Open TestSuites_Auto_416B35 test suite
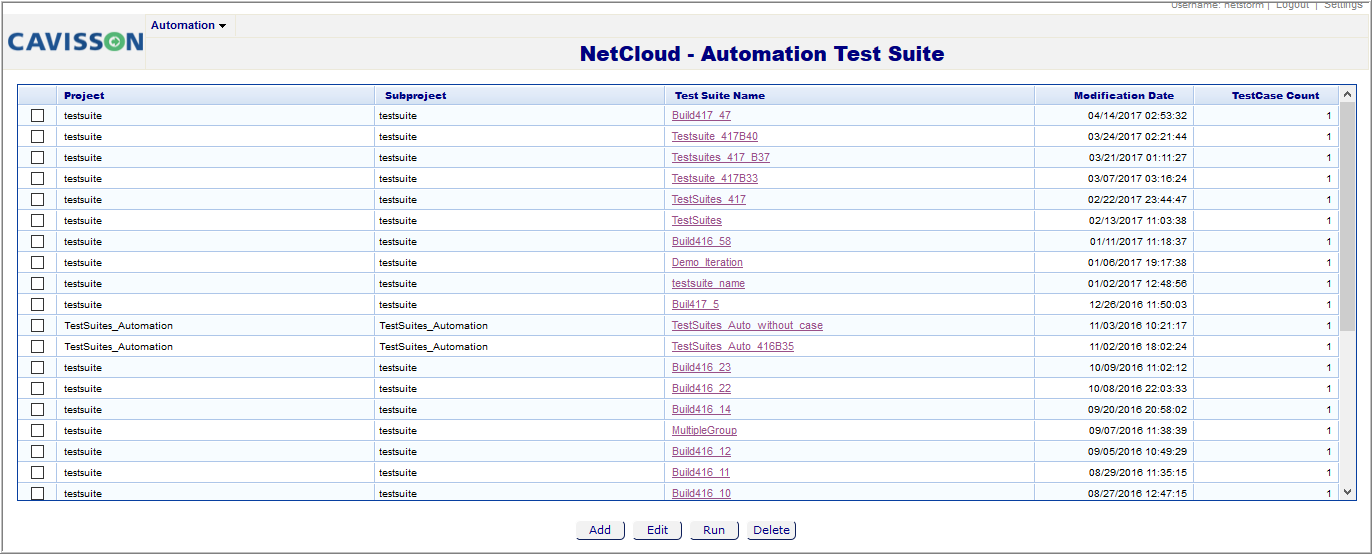 click(733, 347)
